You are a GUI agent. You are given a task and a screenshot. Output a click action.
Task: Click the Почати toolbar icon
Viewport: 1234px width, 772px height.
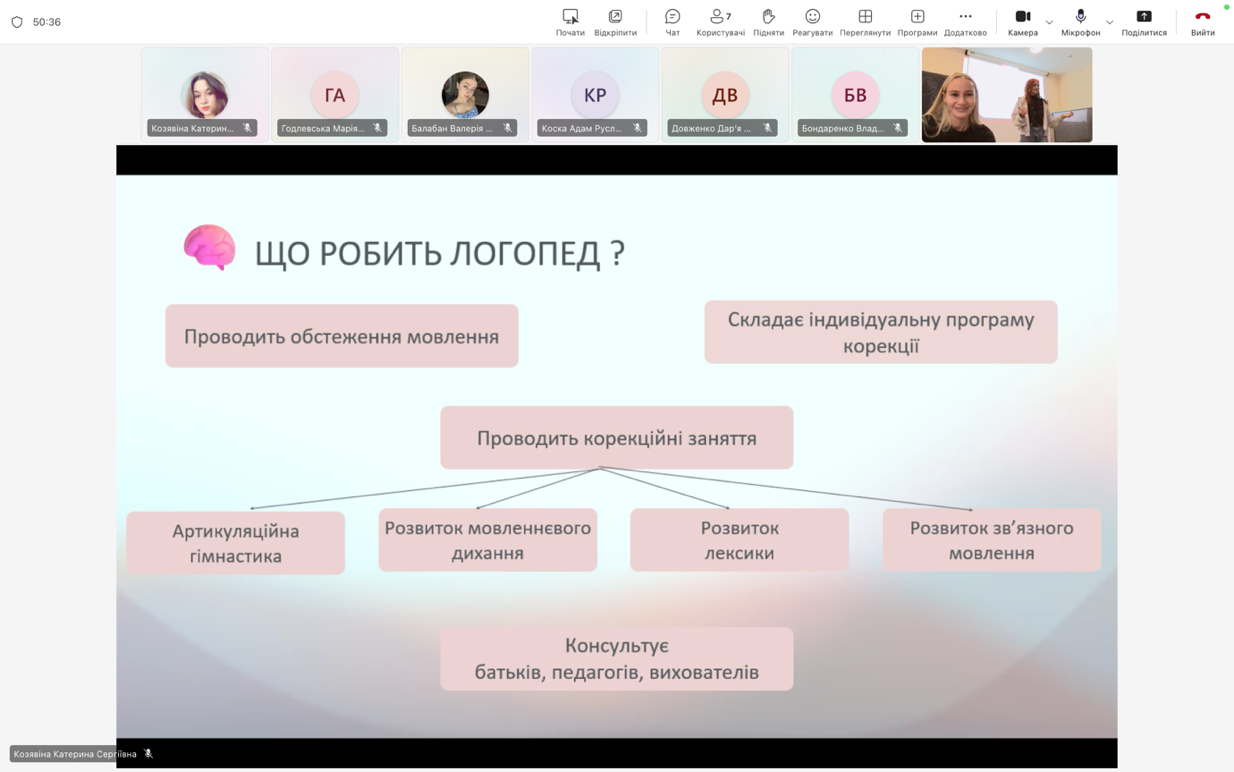[x=570, y=21]
